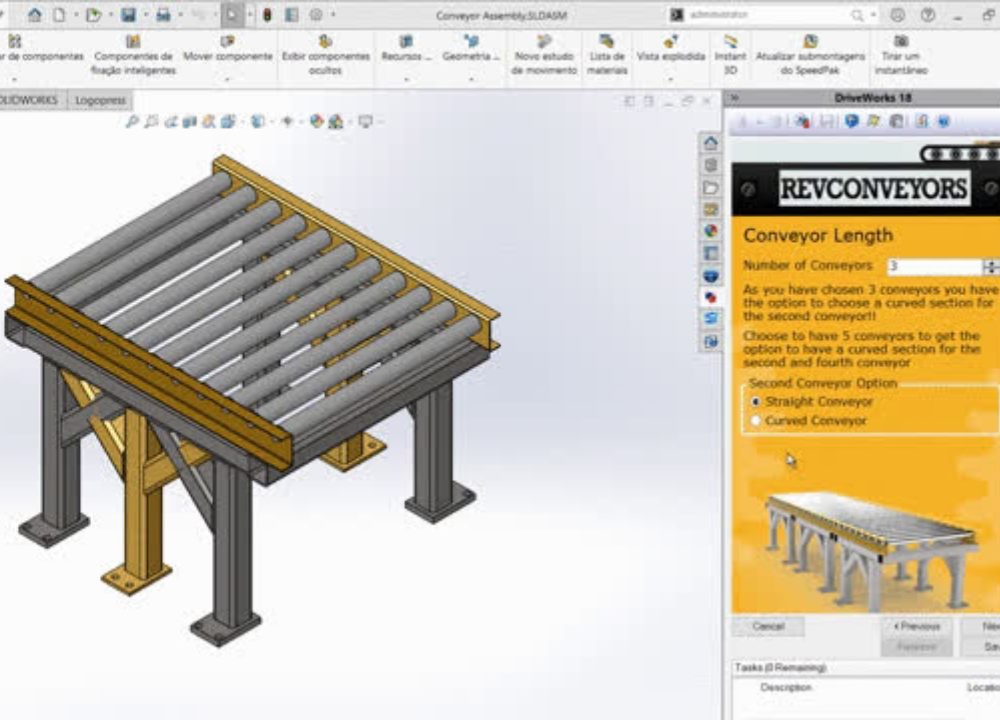Click the Zoom to Fit magnifier icon
The height and width of the screenshot is (720, 1000).
[132, 121]
